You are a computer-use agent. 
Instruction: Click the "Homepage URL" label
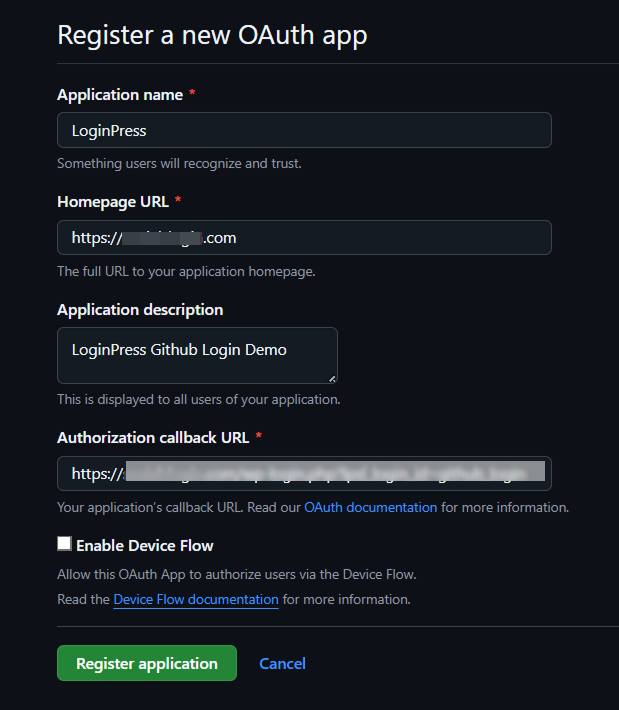pyautogui.click(x=113, y=201)
